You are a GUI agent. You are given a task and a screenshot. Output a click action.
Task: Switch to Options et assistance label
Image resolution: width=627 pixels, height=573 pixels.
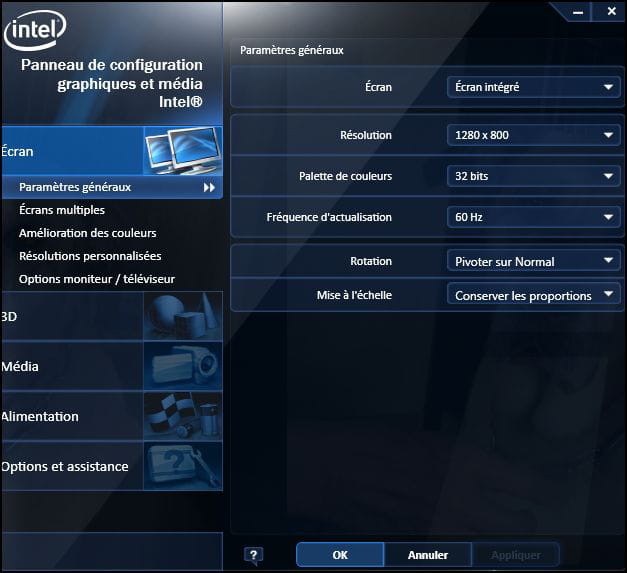(65, 467)
